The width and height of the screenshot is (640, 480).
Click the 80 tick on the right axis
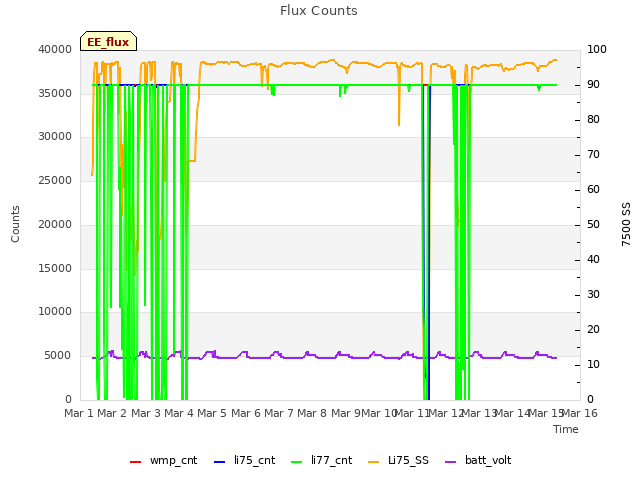[x=593, y=120]
